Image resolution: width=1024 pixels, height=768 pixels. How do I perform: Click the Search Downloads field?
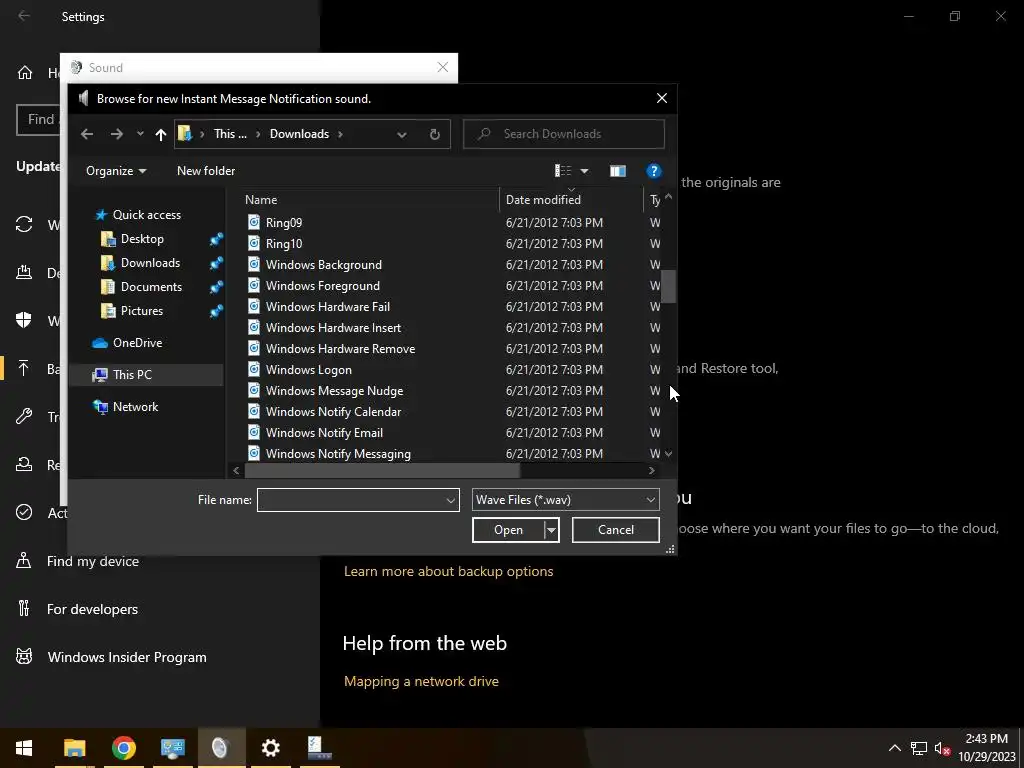click(x=564, y=134)
